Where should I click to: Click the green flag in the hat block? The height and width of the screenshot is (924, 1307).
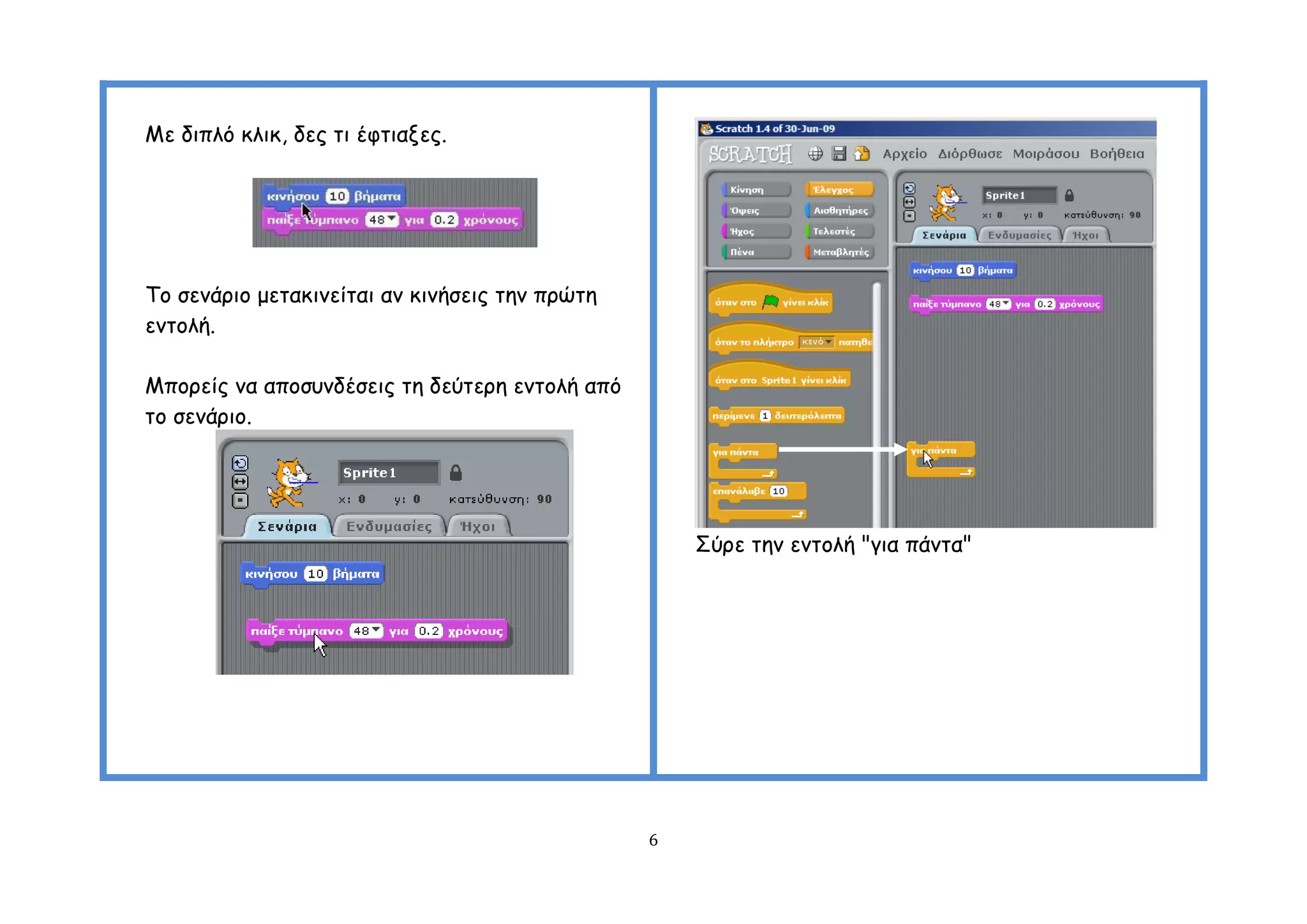pyautogui.click(x=771, y=301)
